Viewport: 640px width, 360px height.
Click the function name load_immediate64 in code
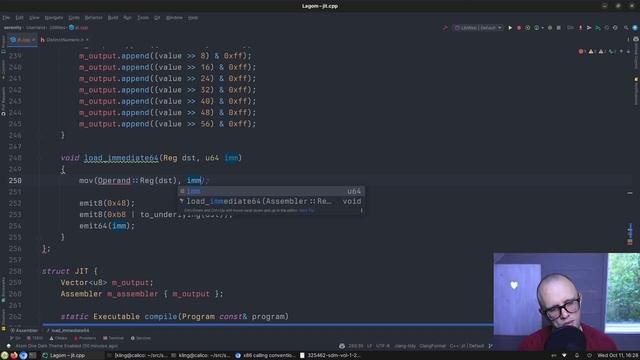121,158
